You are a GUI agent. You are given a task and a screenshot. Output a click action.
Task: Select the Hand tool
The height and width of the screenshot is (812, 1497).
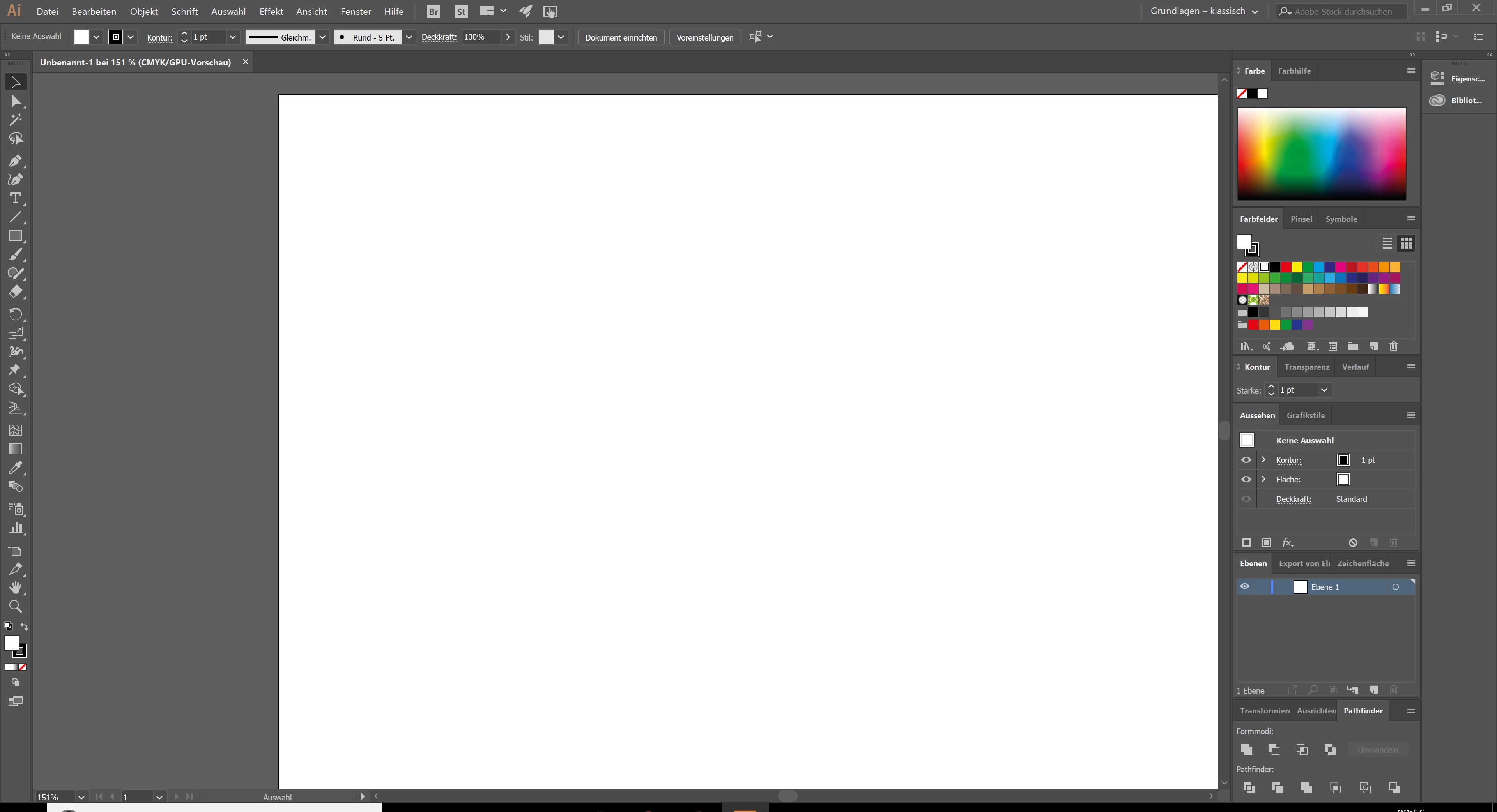pyautogui.click(x=15, y=588)
